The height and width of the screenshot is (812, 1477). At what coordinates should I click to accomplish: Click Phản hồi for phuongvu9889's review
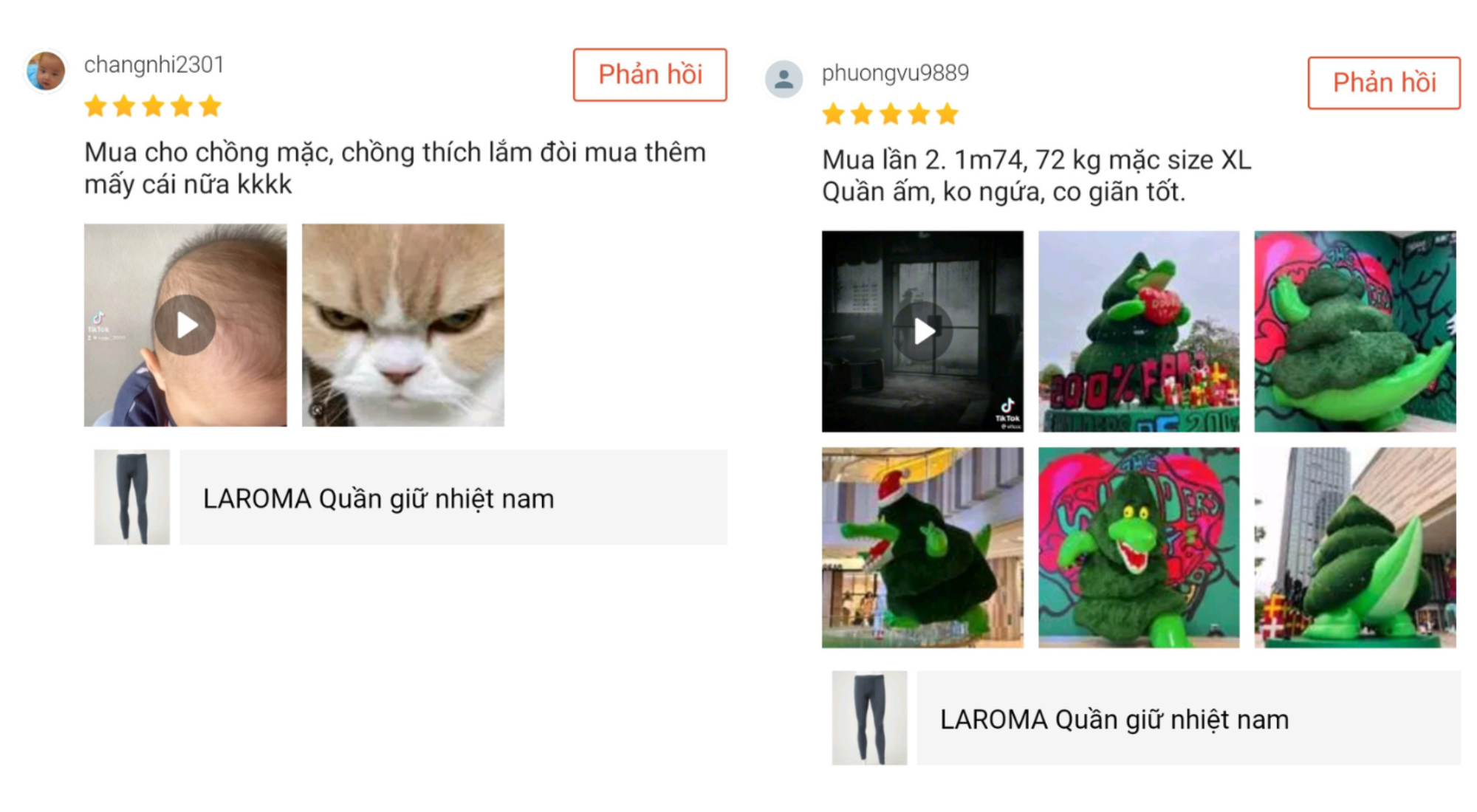point(1384,83)
